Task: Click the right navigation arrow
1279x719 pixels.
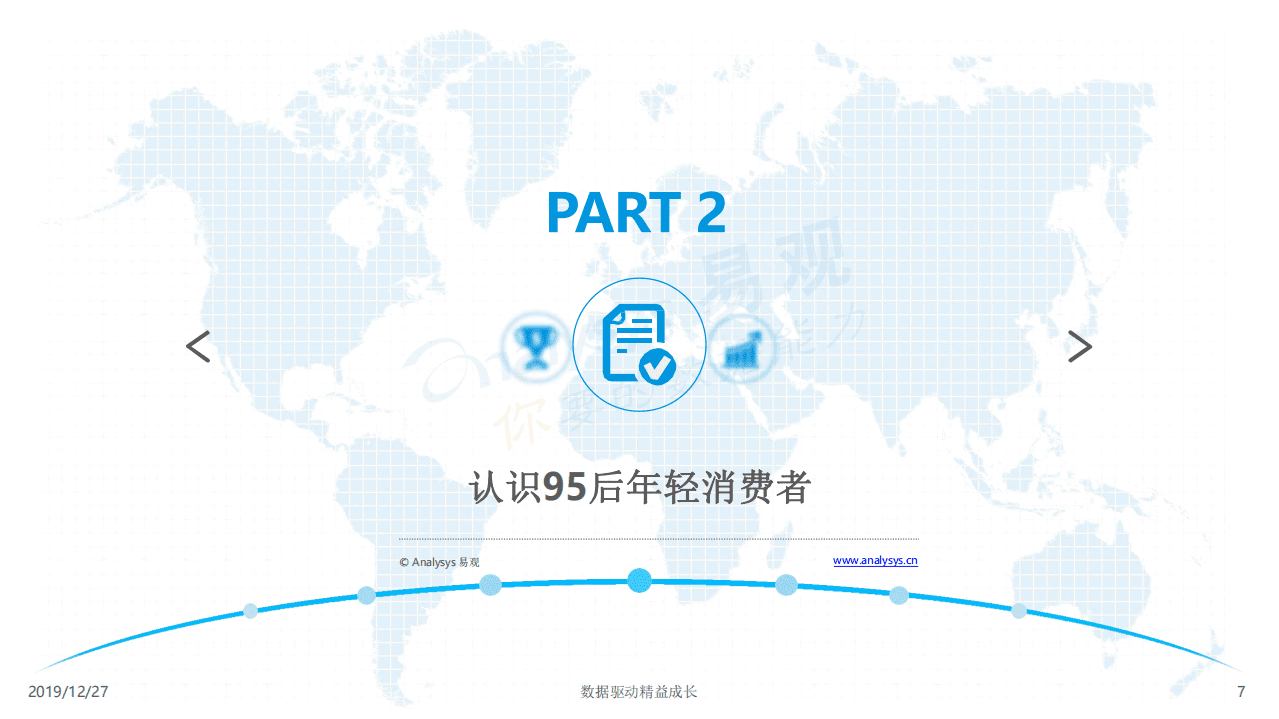Action: tap(1081, 346)
